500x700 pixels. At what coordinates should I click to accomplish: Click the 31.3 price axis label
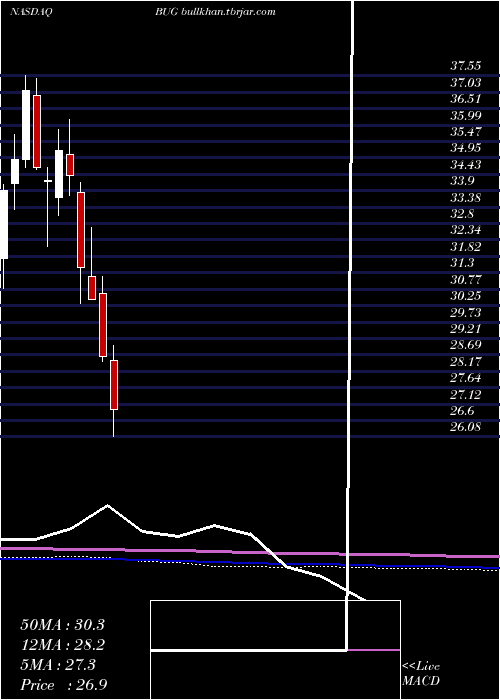(462, 263)
